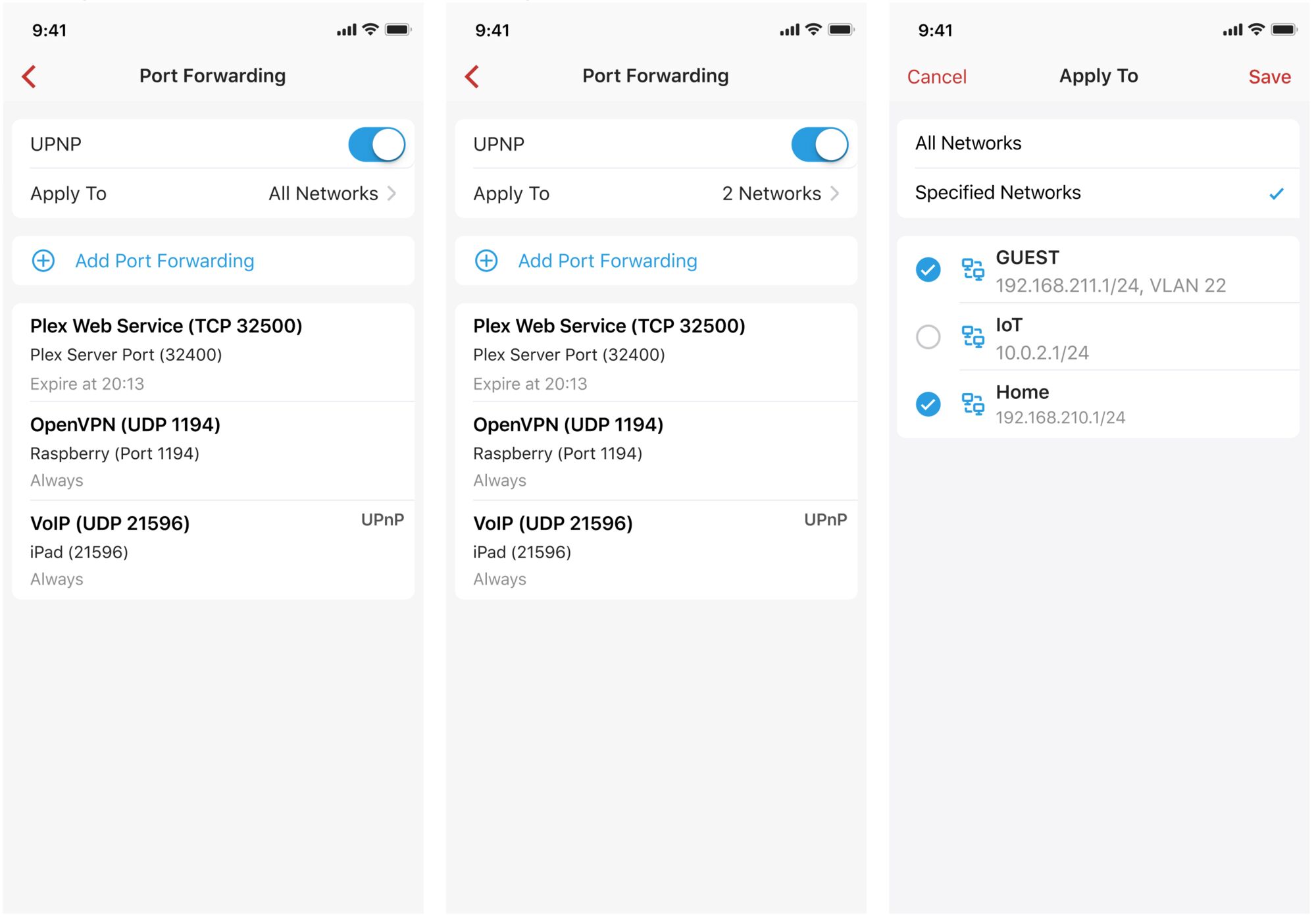Tap Save in Apply To screen
The height and width of the screenshot is (917, 1316).
[x=1269, y=77]
